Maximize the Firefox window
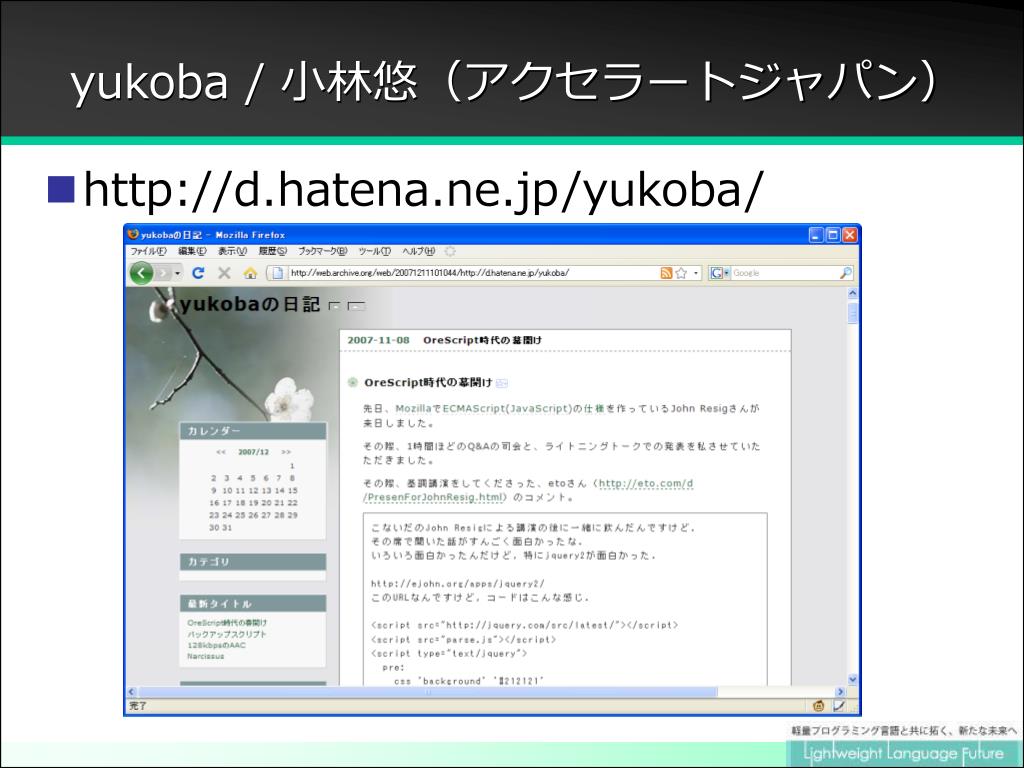The height and width of the screenshot is (768, 1024). click(833, 235)
